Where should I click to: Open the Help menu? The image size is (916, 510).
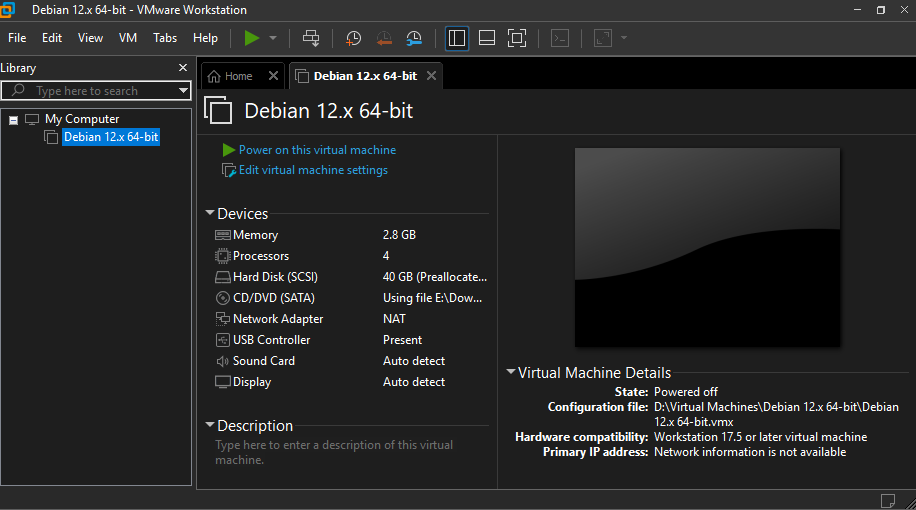point(205,38)
